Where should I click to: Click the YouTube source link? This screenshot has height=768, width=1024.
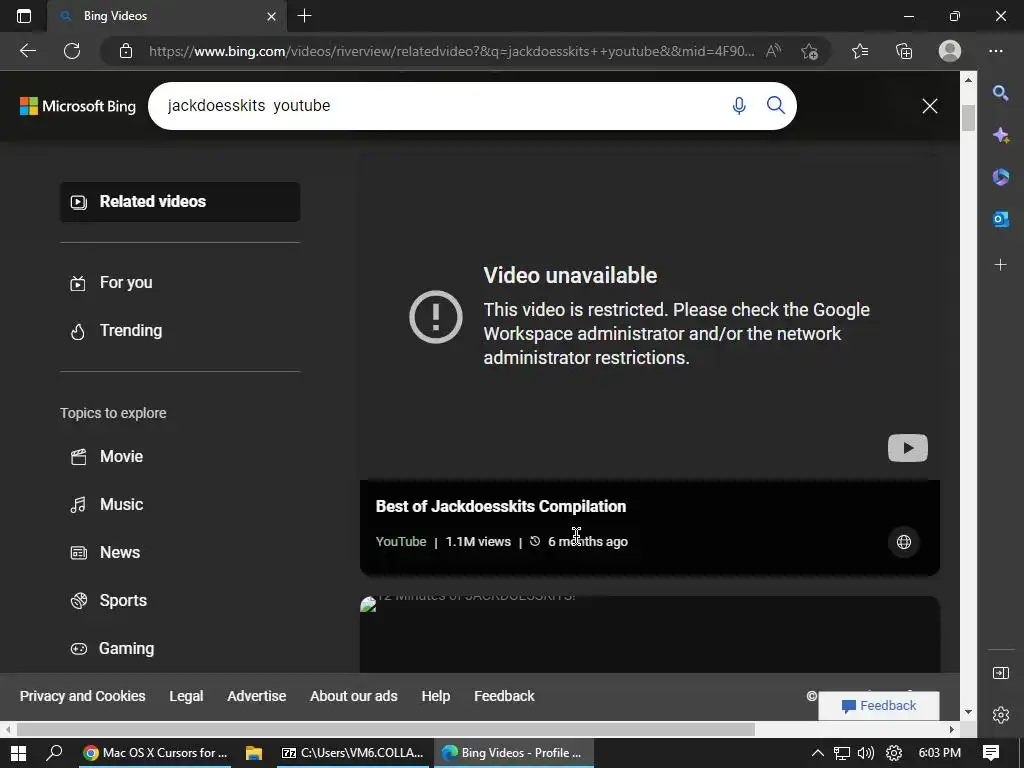tap(401, 541)
